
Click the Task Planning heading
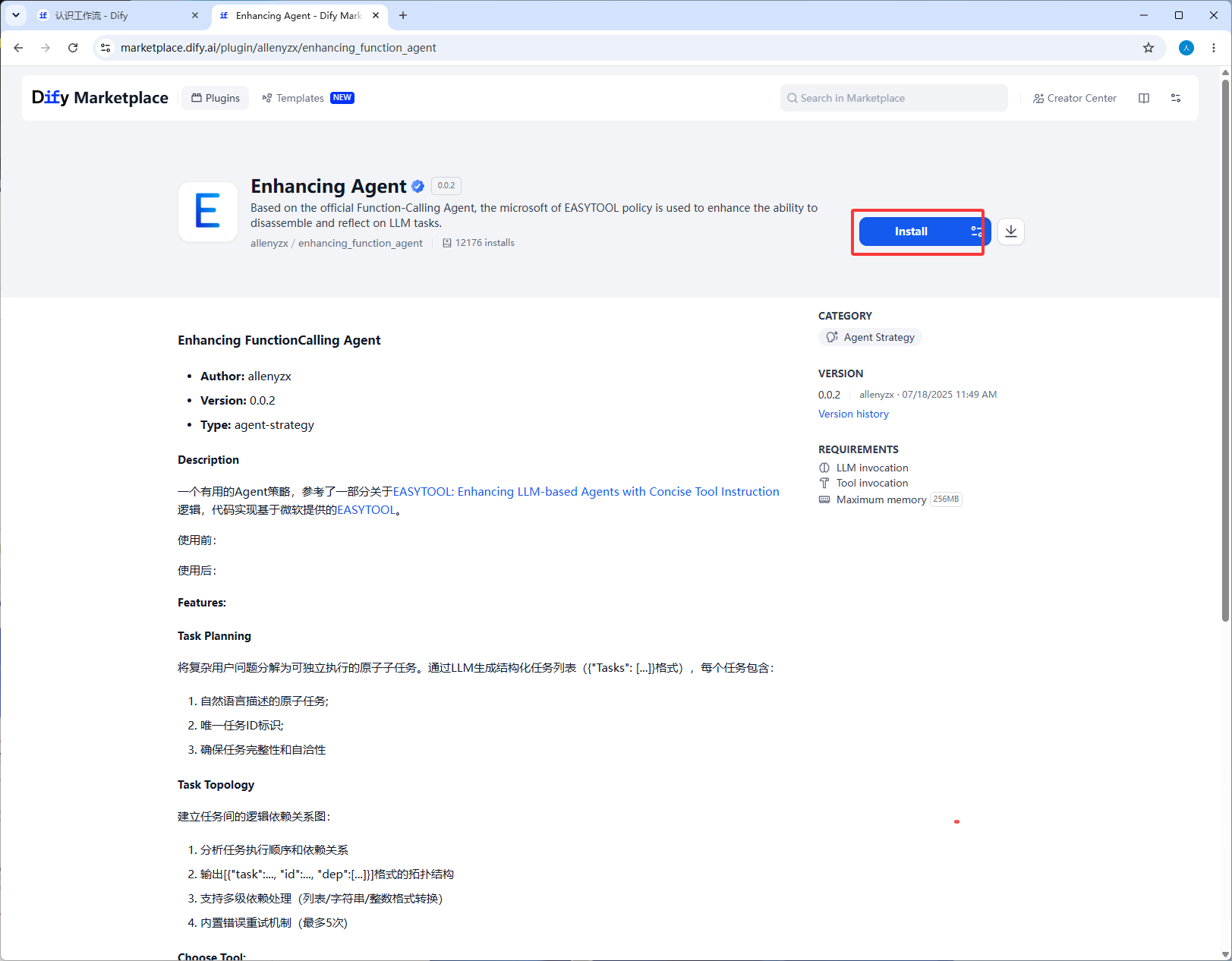point(214,636)
